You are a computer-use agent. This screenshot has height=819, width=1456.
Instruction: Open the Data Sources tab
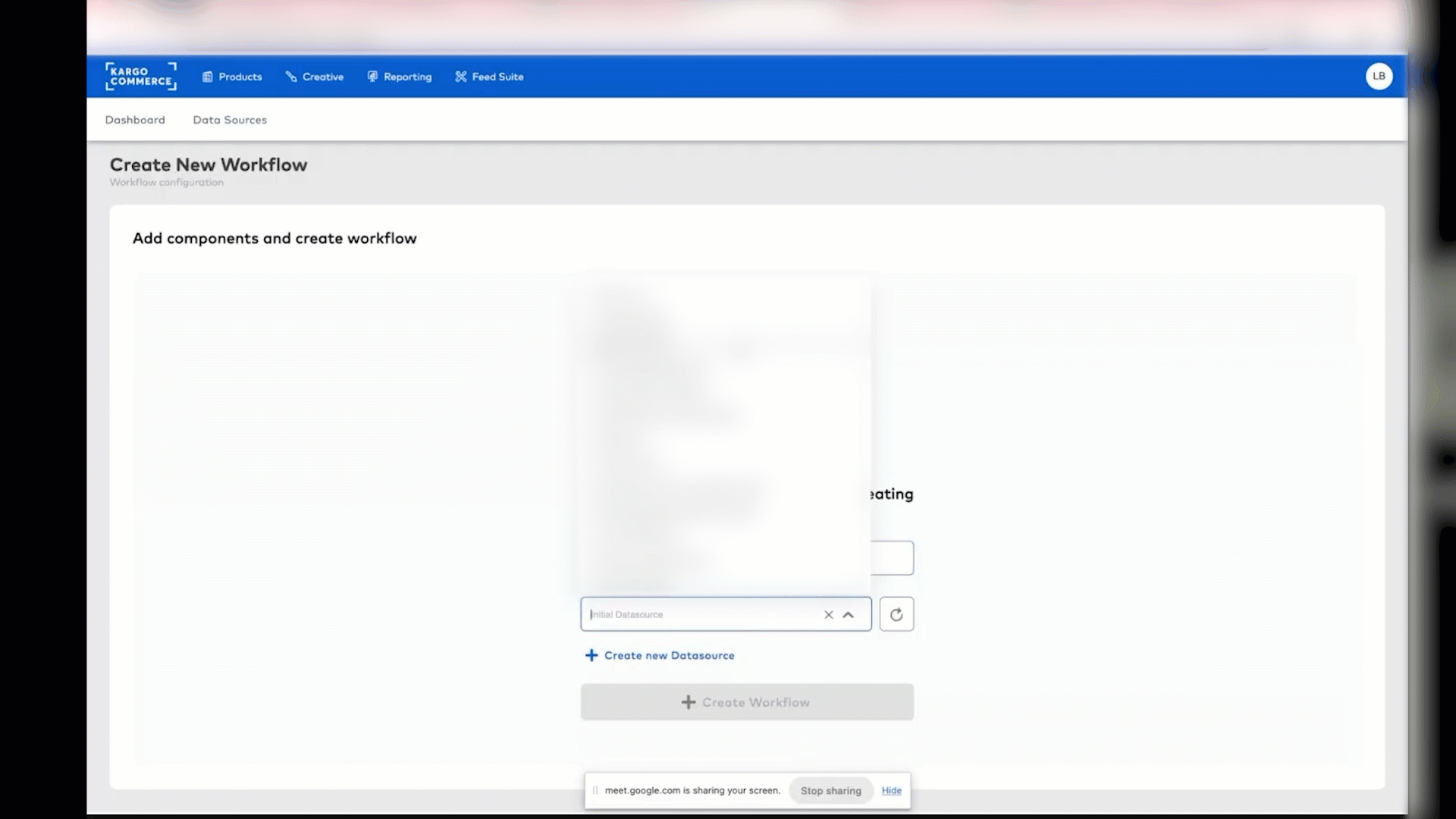[229, 120]
